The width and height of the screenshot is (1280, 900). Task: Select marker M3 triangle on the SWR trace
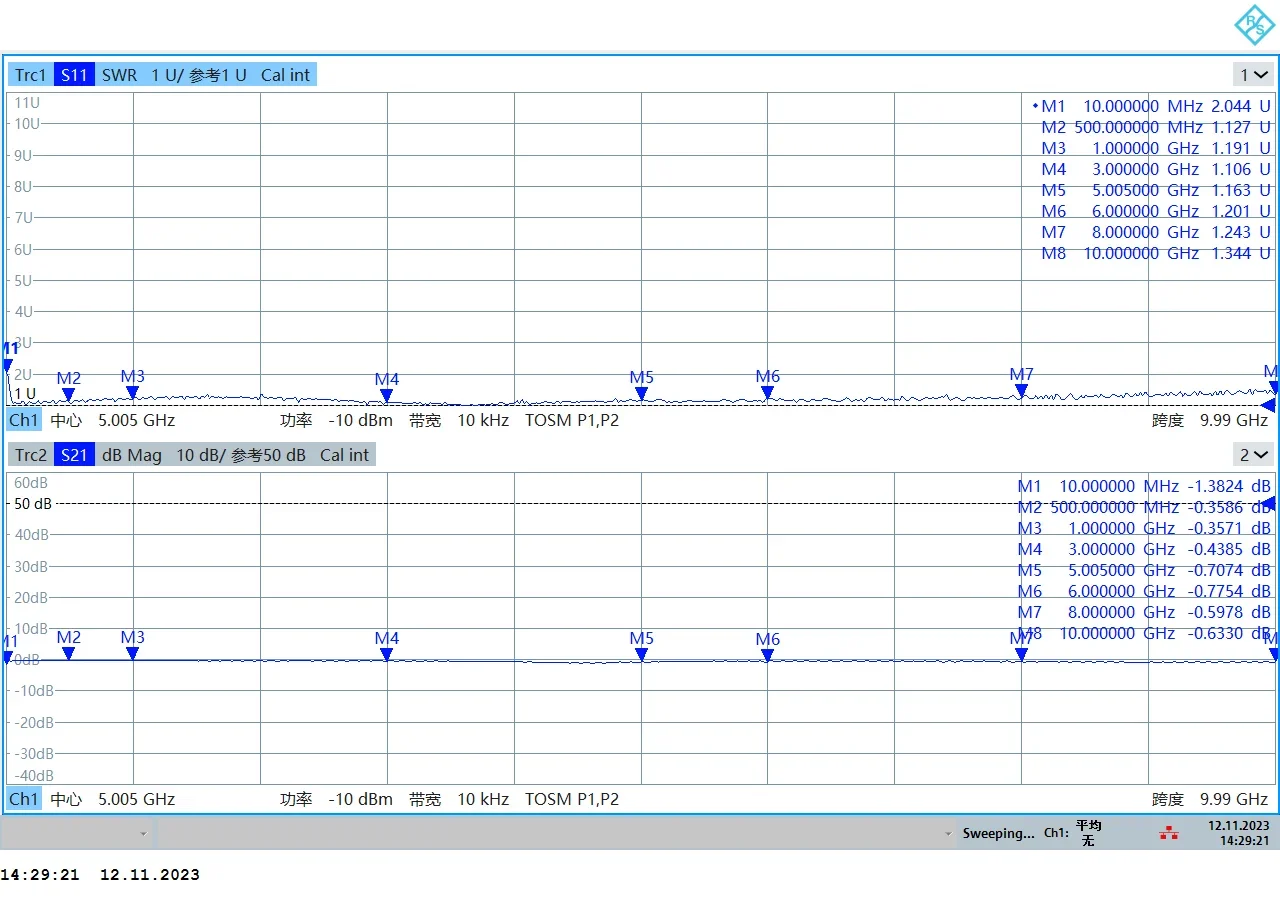132,393
